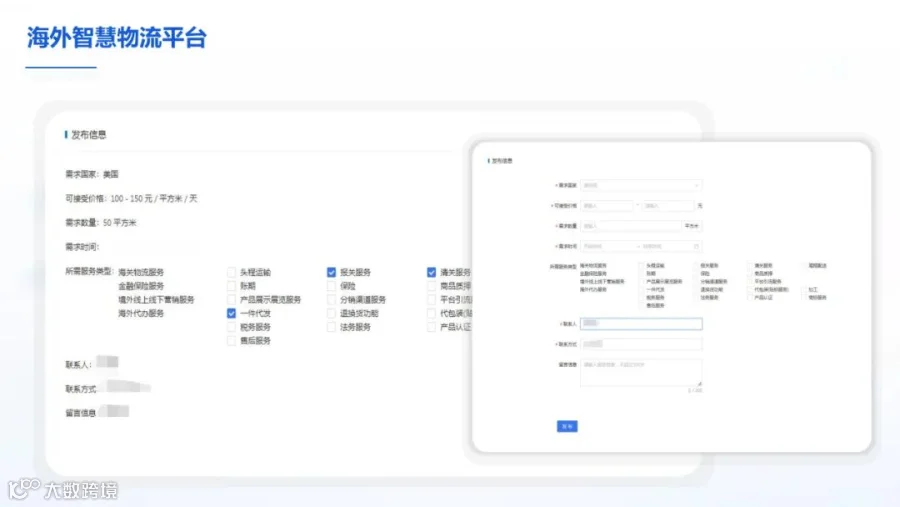Image resolution: width=900 pixels, height=507 pixels.
Task: Check 售后服务 in the left panel
Action: point(231,341)
